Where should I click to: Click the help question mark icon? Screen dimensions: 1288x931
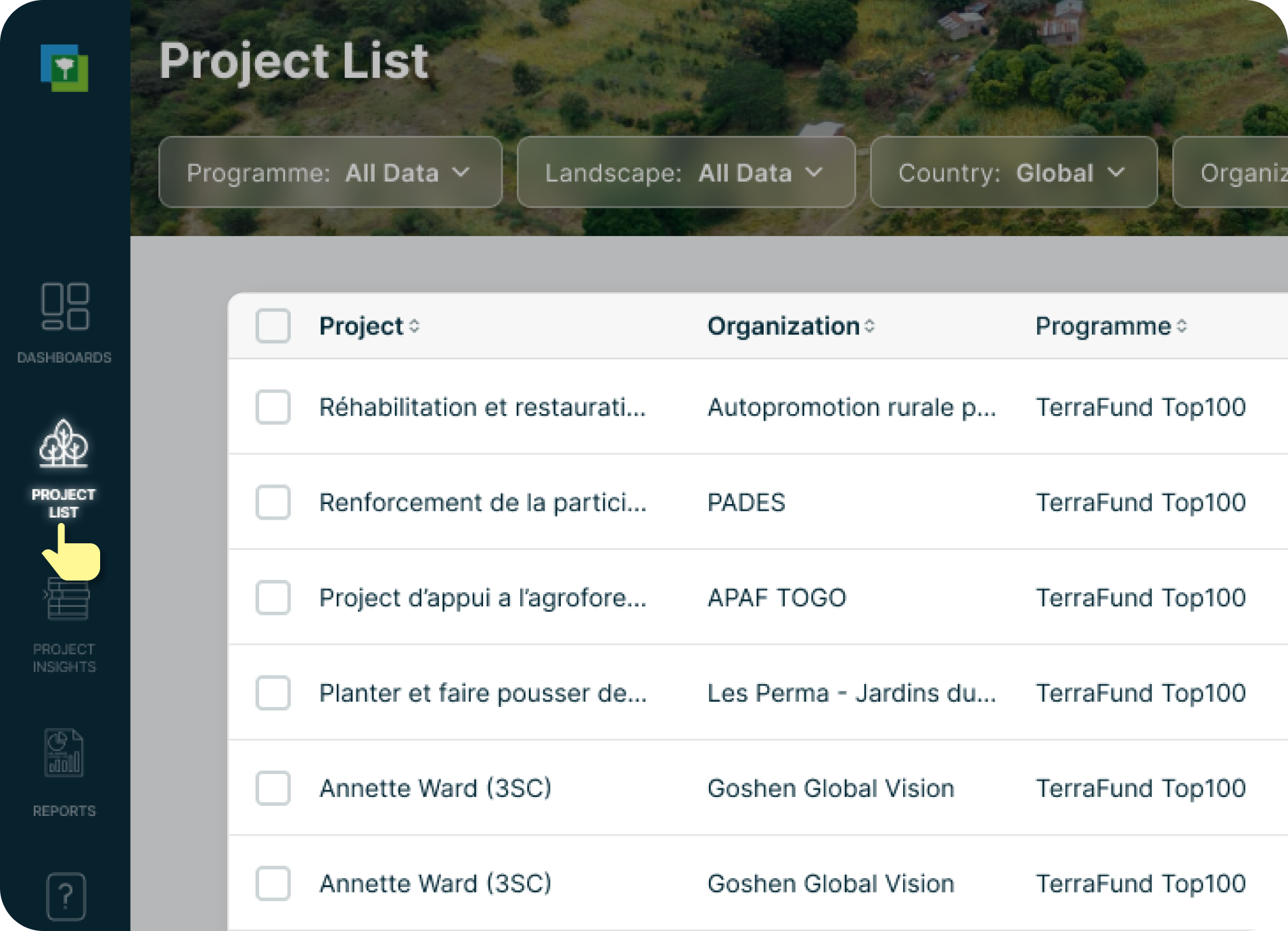tap(65, 896)
